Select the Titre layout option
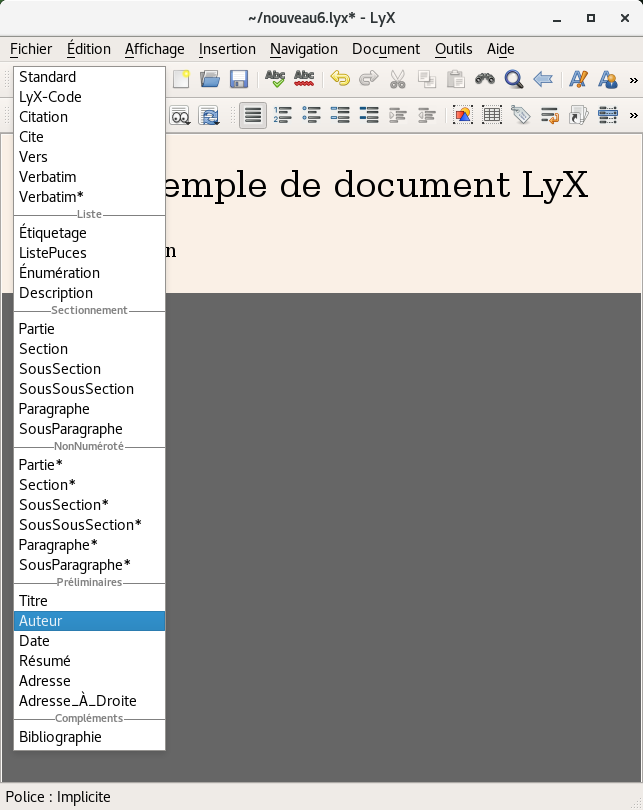The width and height of the screenshot is (643, 810). tap(89, 601)
